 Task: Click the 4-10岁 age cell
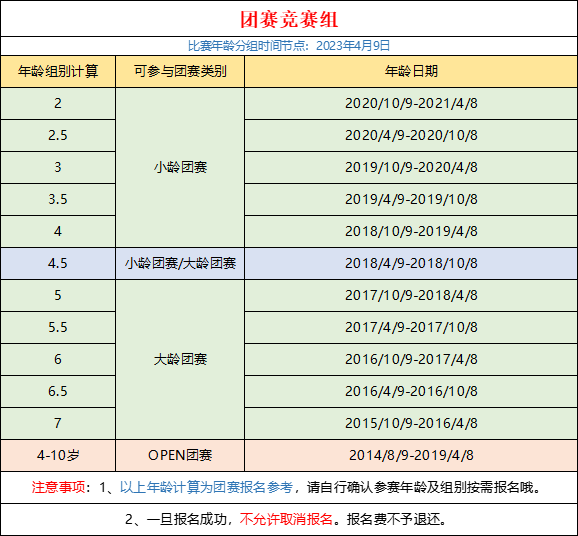(x=58, y=455)
